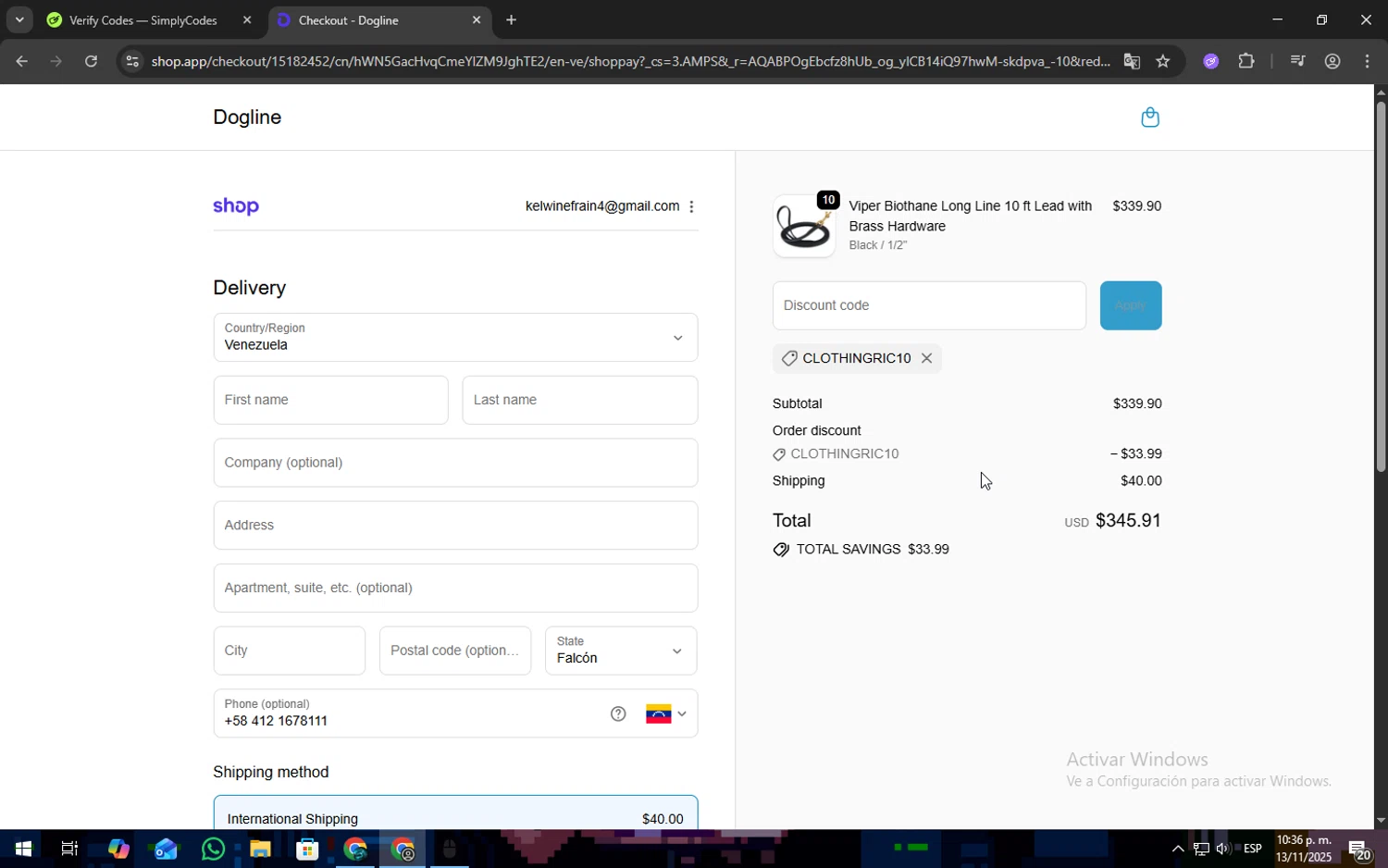Click the TOTAL SAVINGS $33.99 text
The width and height of the screenshot is (1388, 868).
[x=861, y=550]
